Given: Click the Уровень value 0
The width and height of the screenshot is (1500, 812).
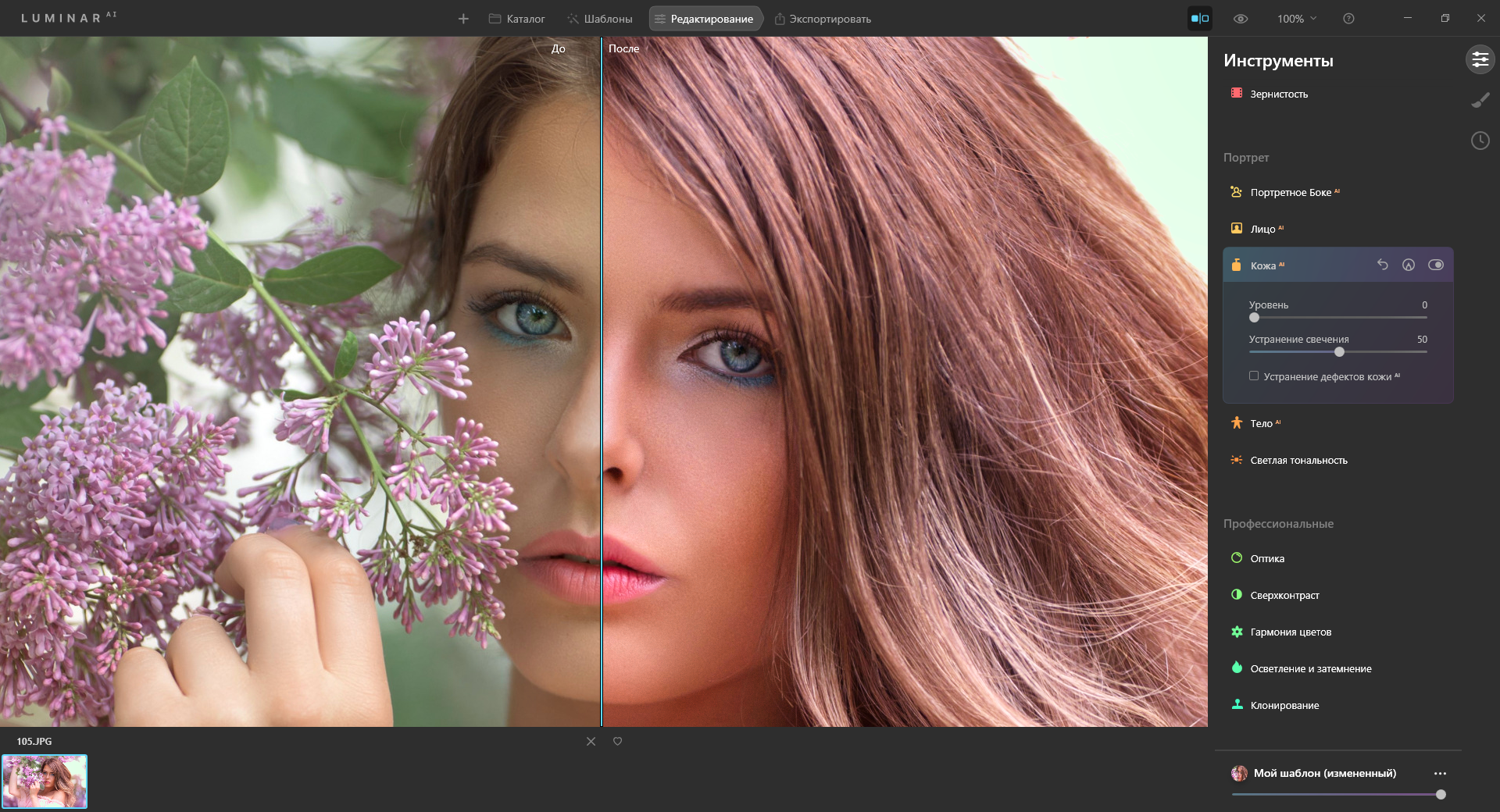Looking at the screenshot, I should (x=1424, y=305).
